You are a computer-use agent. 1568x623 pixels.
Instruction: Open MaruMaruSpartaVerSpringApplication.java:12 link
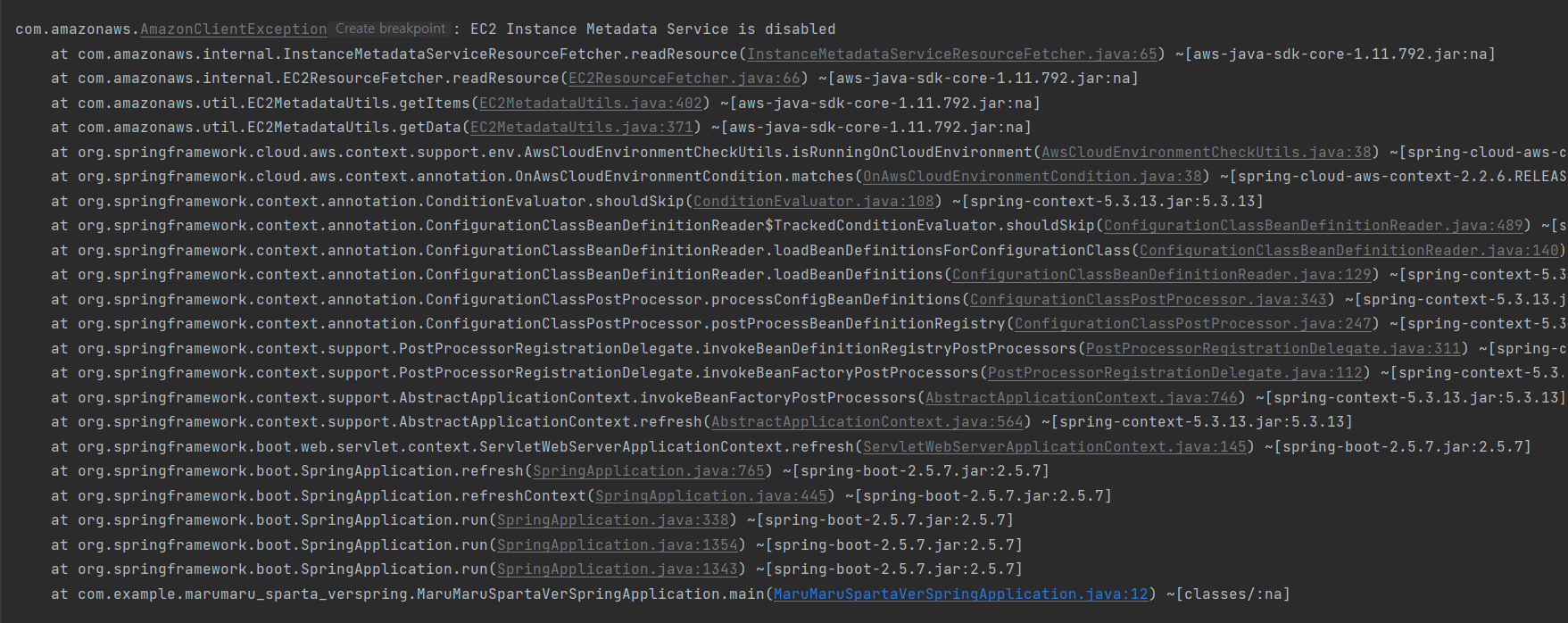click(961, 594)
